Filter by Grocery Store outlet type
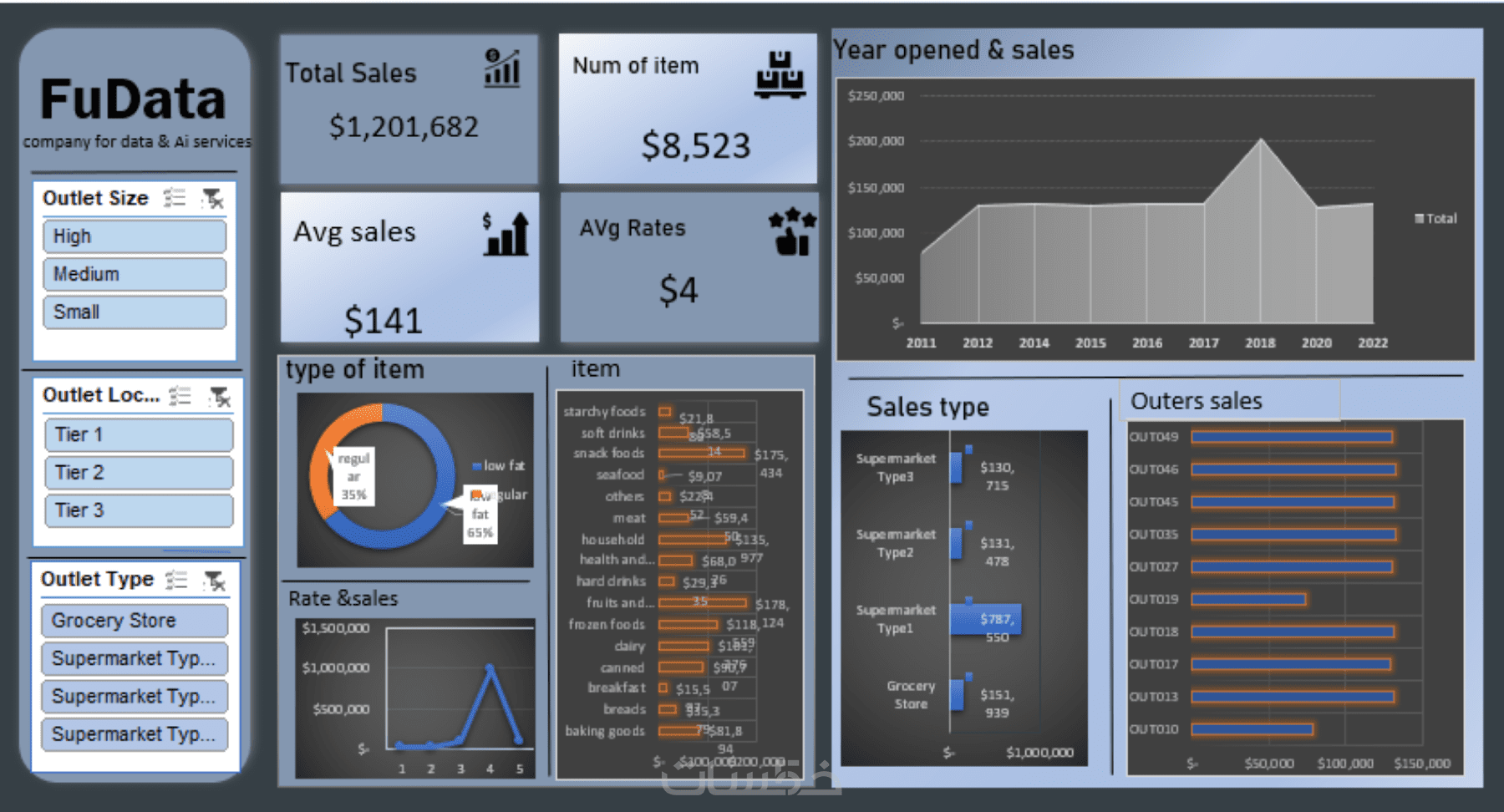Viewport: 1504px width, 812px height. click(135, 621)
